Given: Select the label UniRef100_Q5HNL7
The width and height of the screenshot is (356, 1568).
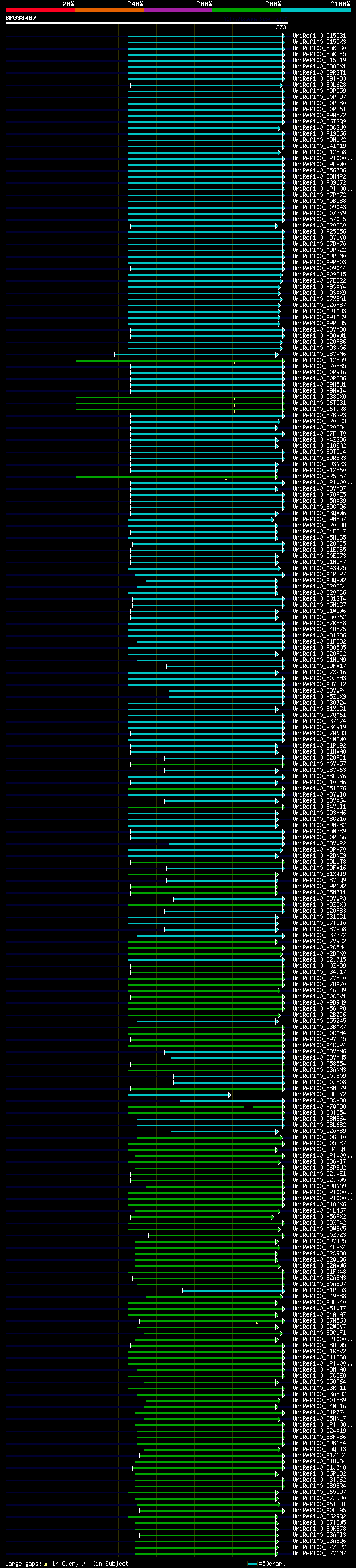Looking at the screenshot, I should [319, 1418].
